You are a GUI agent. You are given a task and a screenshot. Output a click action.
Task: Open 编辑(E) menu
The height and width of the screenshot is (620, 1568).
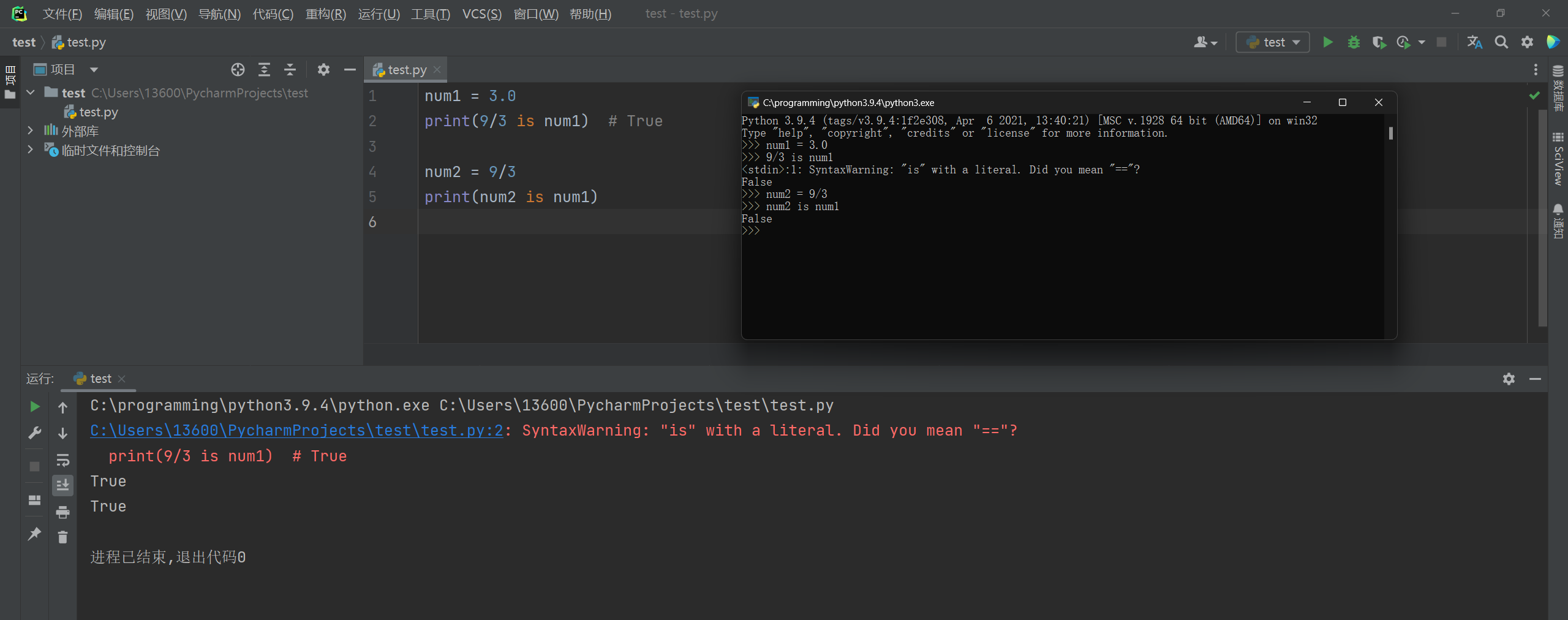tap(114, 13)
